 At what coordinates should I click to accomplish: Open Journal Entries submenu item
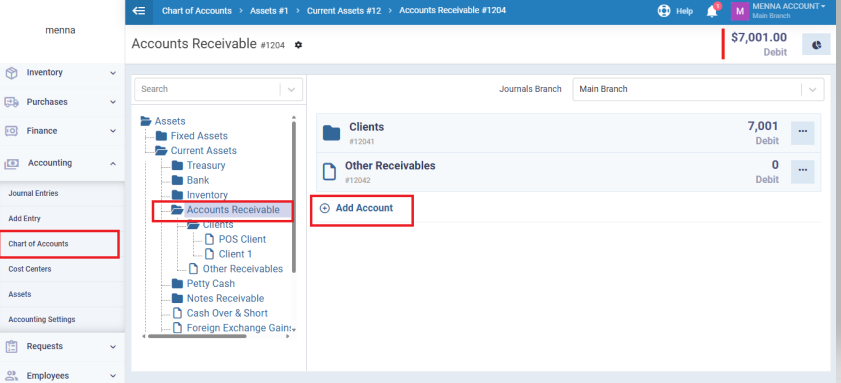coord(62,194)
